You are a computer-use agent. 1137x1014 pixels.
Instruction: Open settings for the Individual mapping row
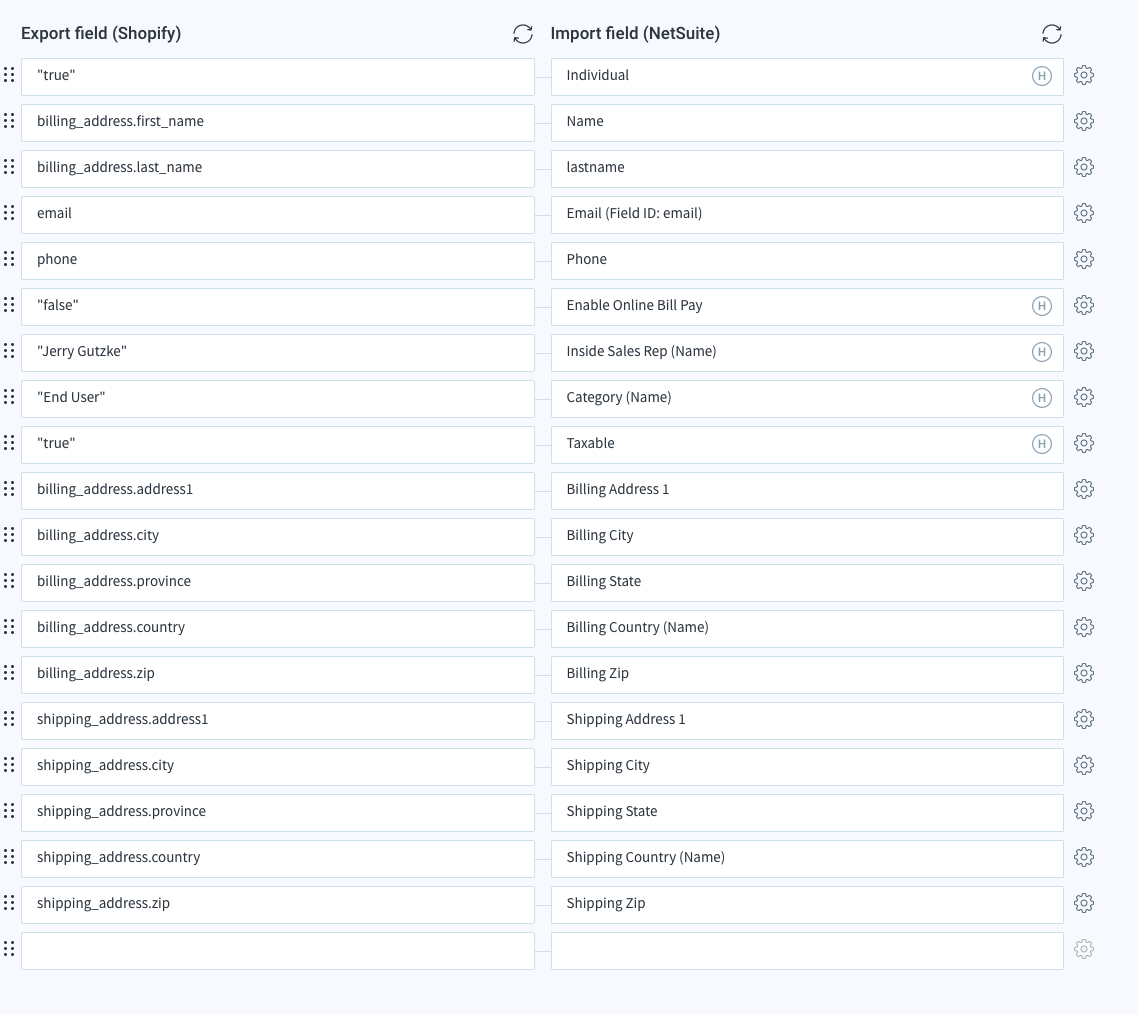click(x=1084, y=75)
